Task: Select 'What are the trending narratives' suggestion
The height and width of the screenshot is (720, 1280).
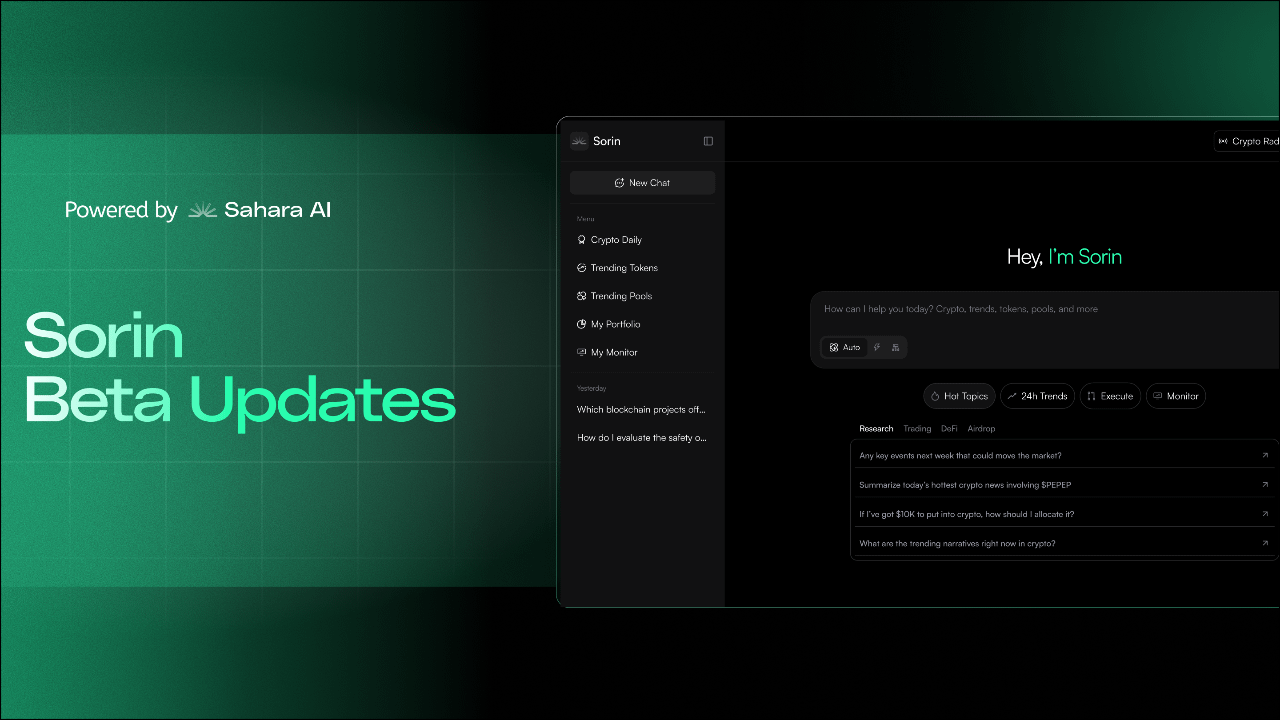Action: 1065,544
